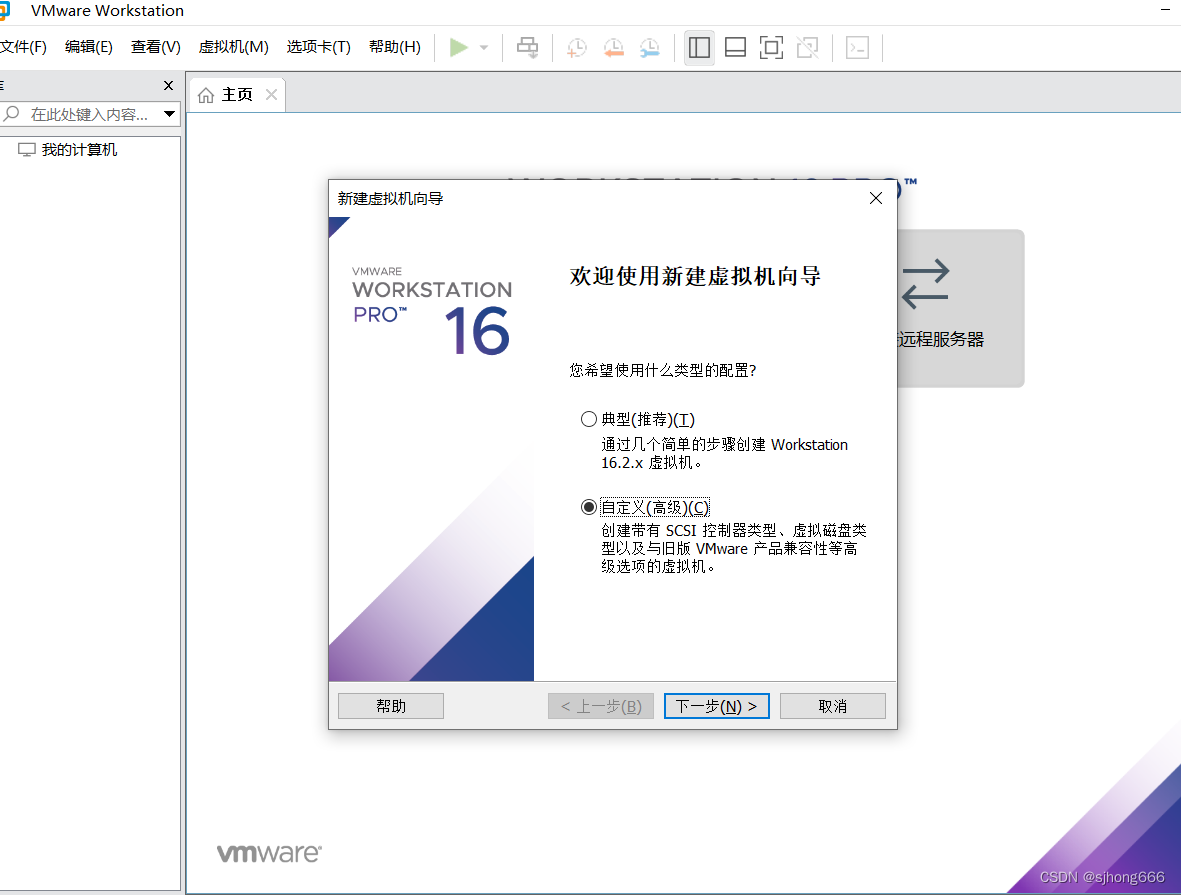Click the library search input field
The image size is (1181, 895).
point(90,115)
